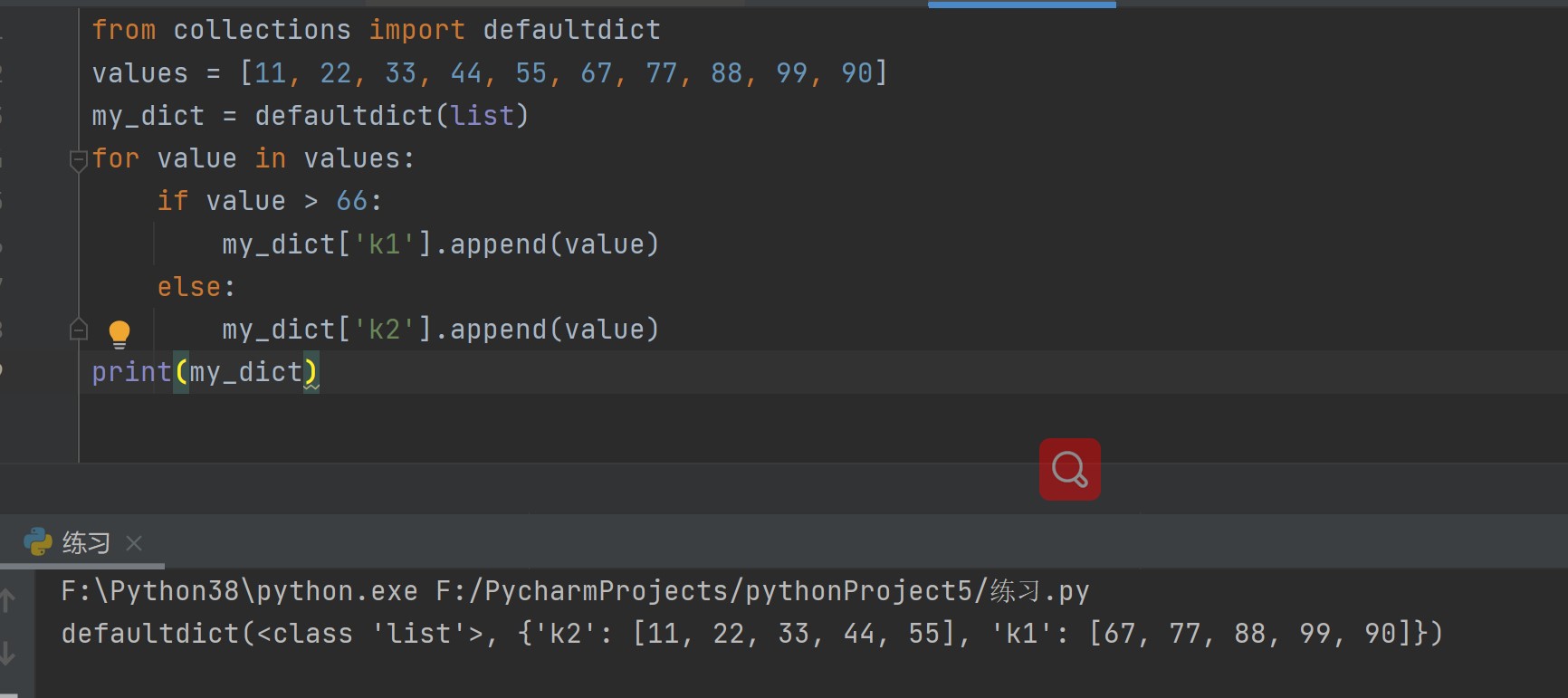Click the yellow light bulb intention icon
Image resolution: width=1568 pixels, height=698 pixels.
(120, 333)
